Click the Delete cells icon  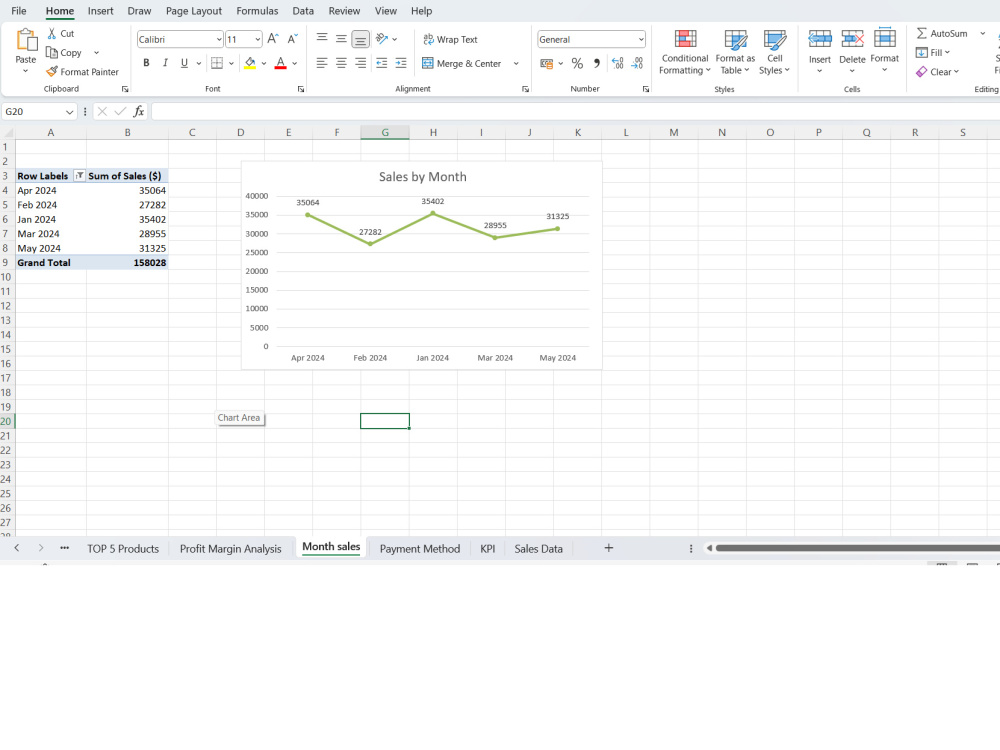[x=852, y=40]
